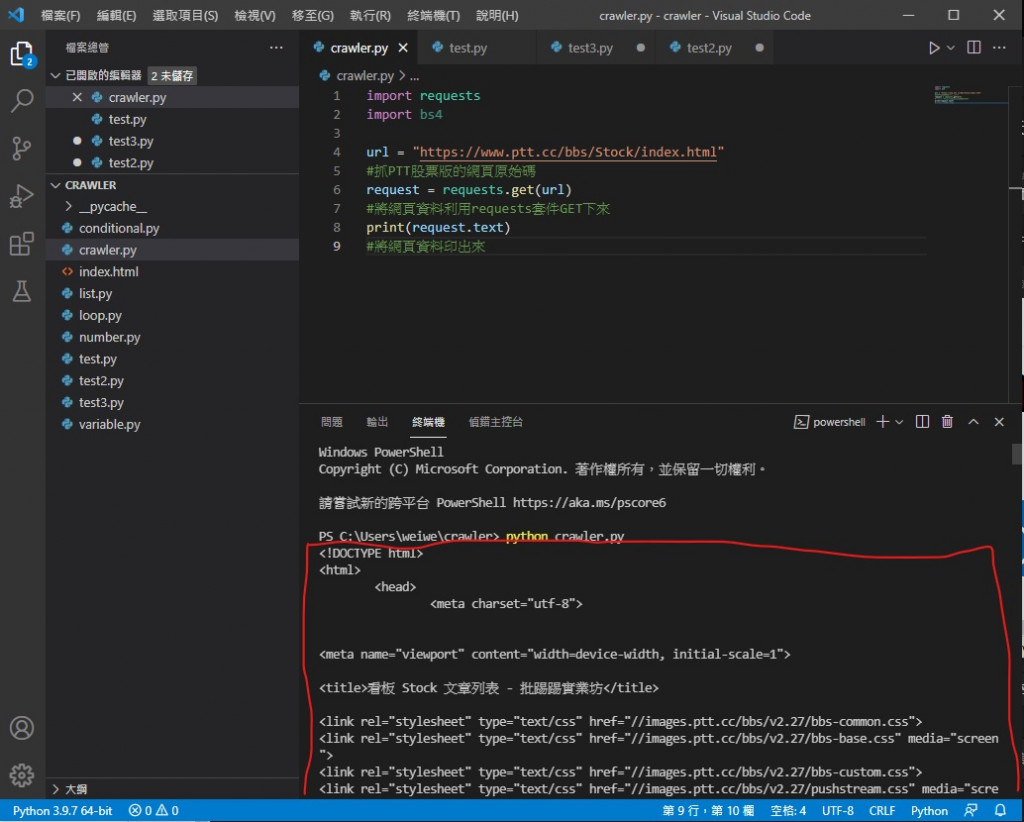Open the 編輯(E) menu
Image resolution: width=1024 pixels, height=822 pixels.
pyautogui.click(x=116, y=15)
